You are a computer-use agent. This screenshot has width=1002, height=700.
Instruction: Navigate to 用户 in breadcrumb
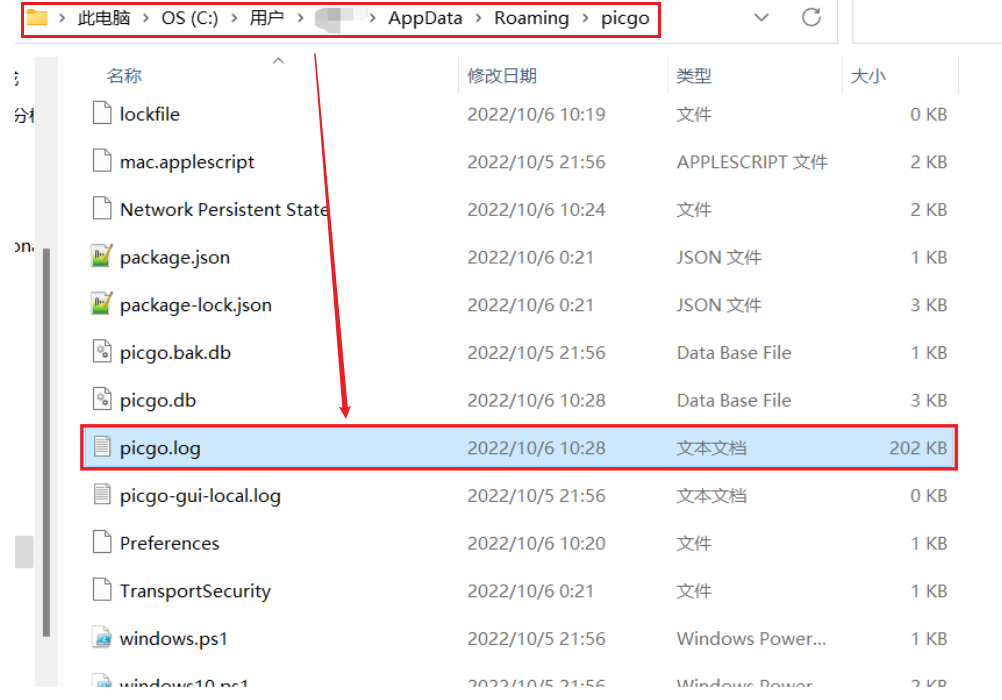click(266, 18)
